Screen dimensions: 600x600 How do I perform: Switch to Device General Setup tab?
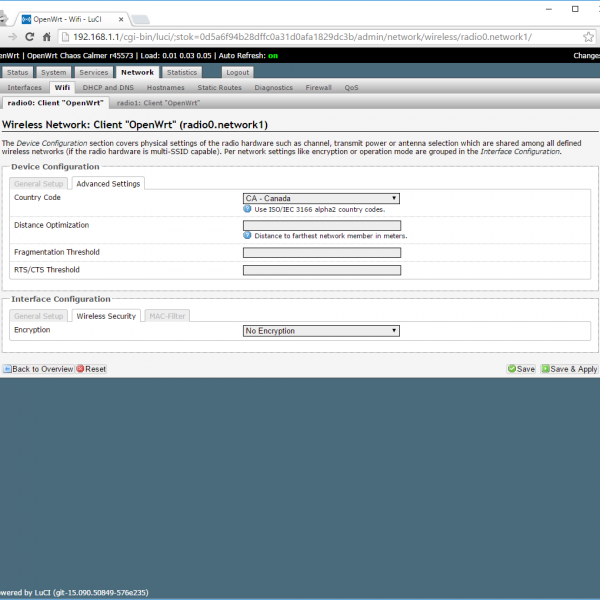click(x=40, y=184)
